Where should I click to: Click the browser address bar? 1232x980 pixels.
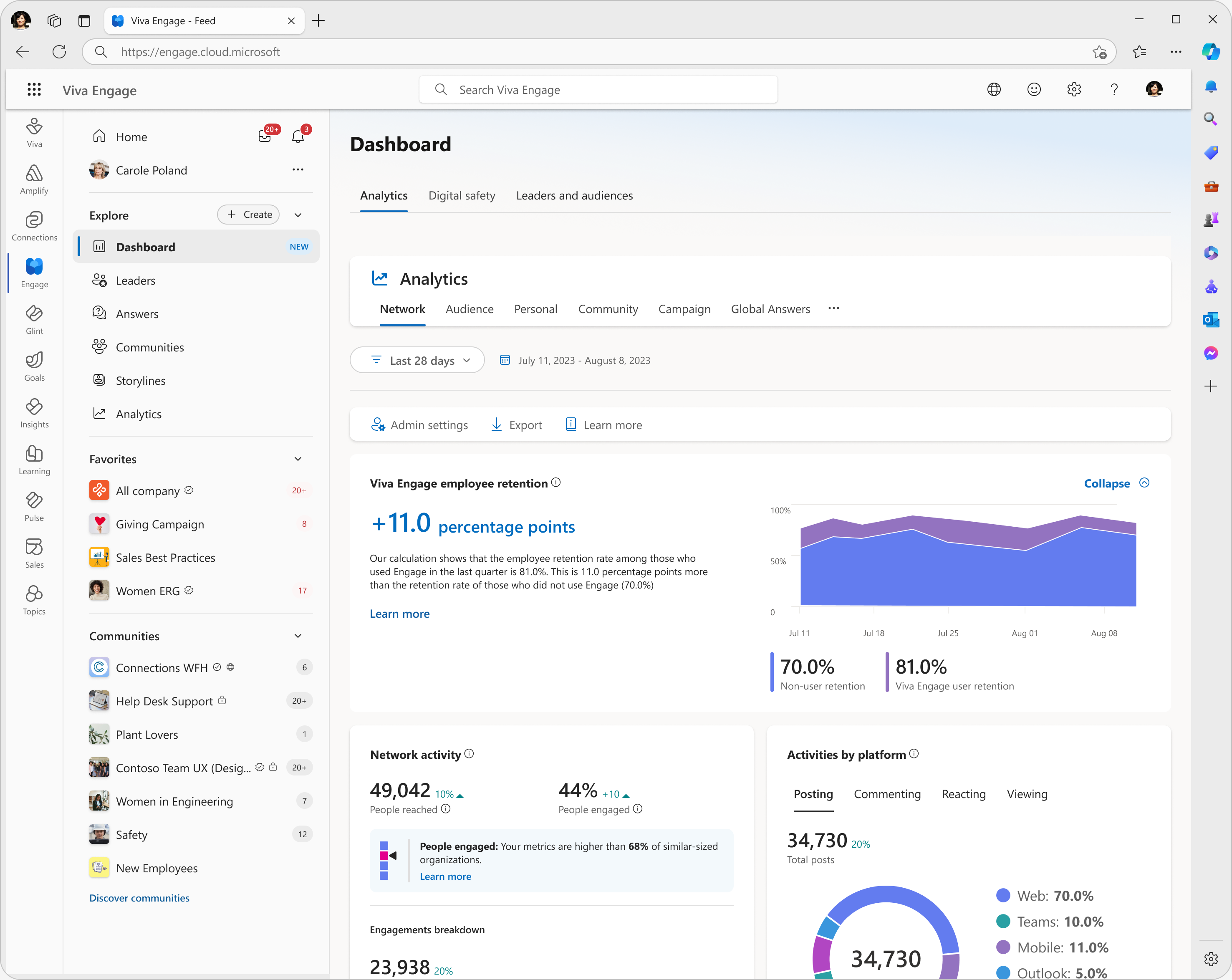[x=599, y=52]
